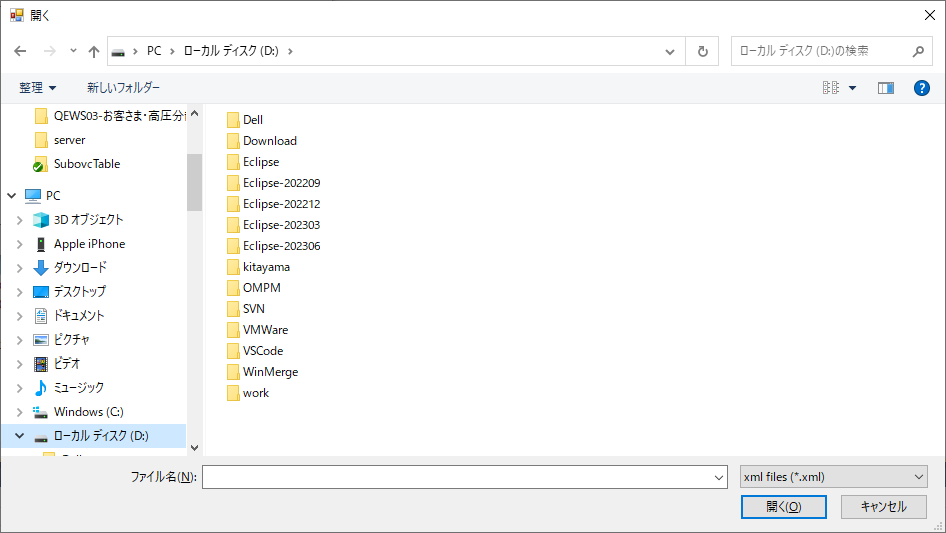Screen dimensions: 946x533
Task: Open help with question mark icon
Action: [921, 88]
